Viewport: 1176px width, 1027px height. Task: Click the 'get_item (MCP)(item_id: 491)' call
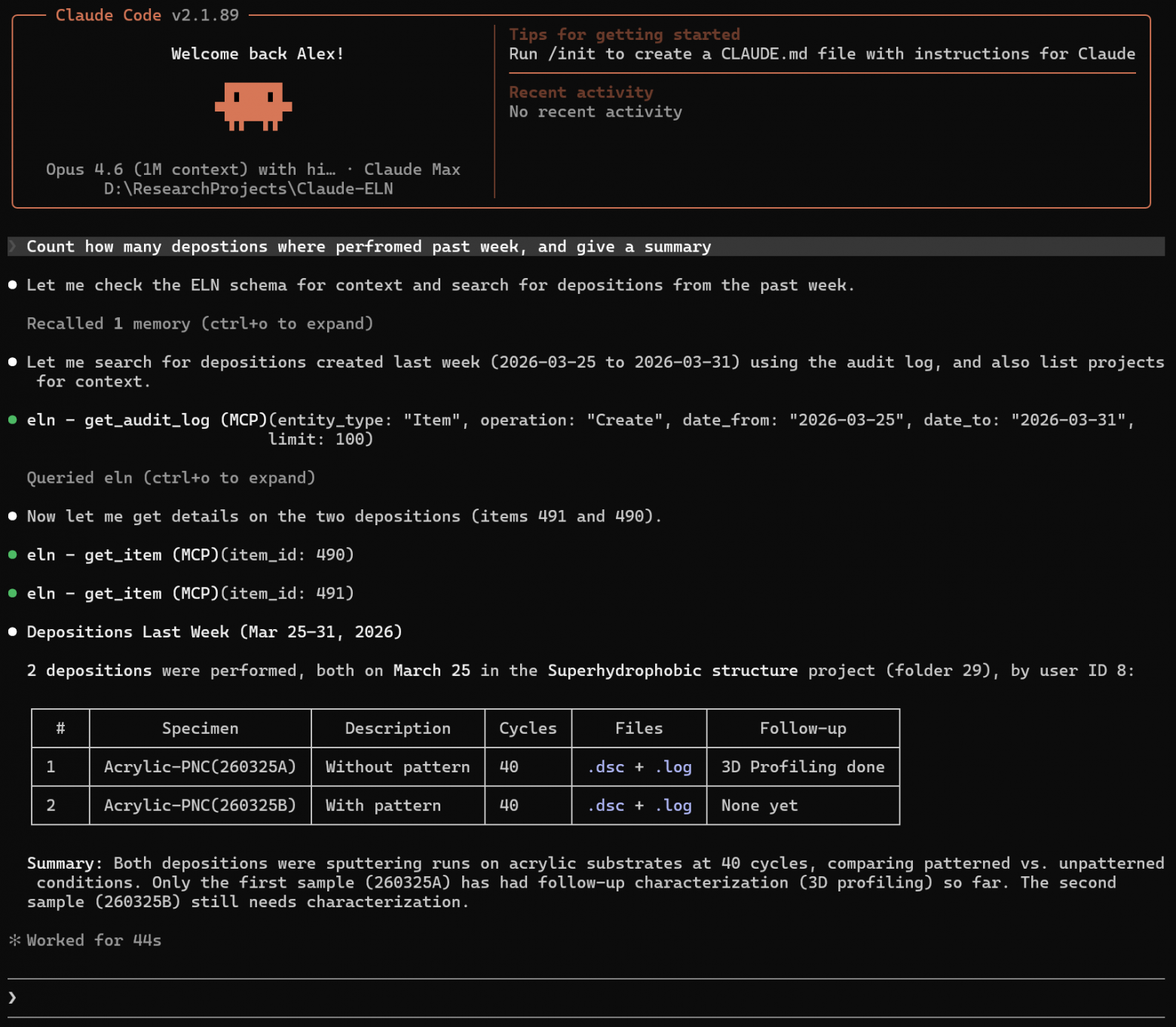(219, 593)
